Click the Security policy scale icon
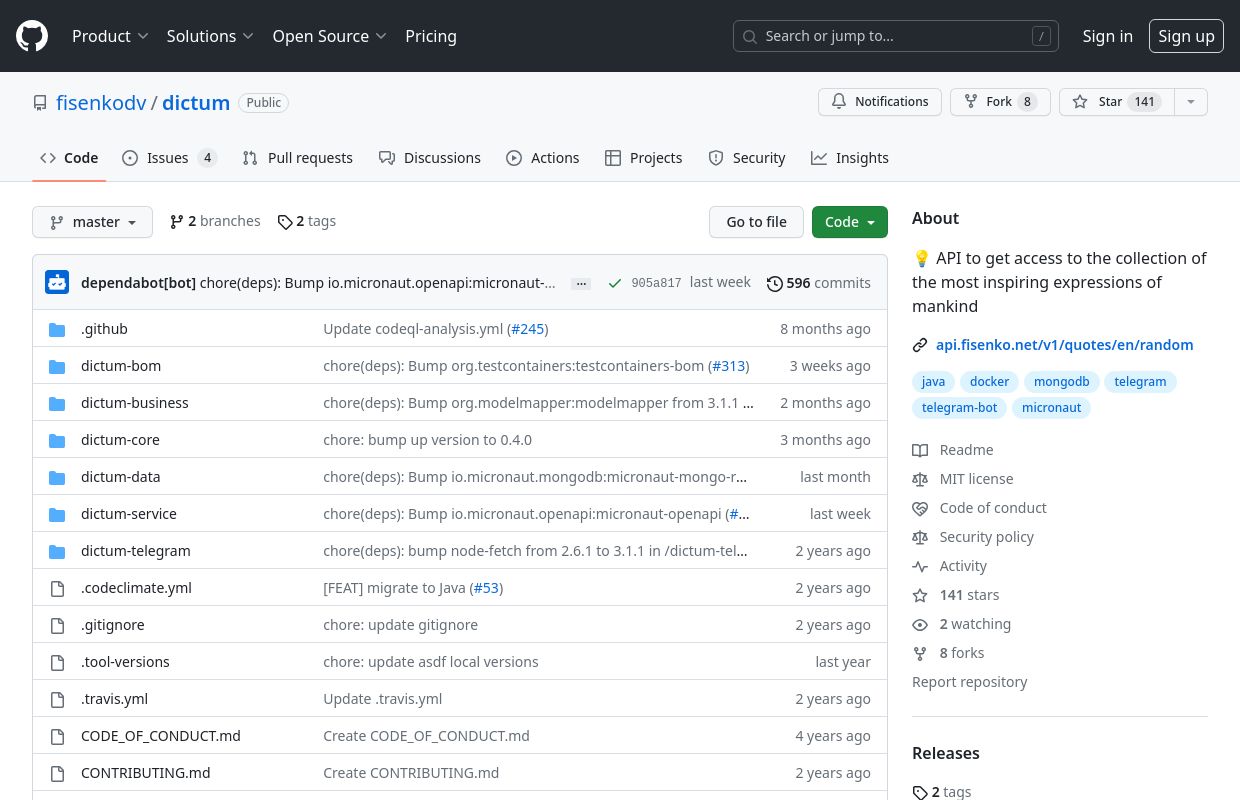Image resolution: width=1240 pixels, height=800 pixels. (920, 537)
